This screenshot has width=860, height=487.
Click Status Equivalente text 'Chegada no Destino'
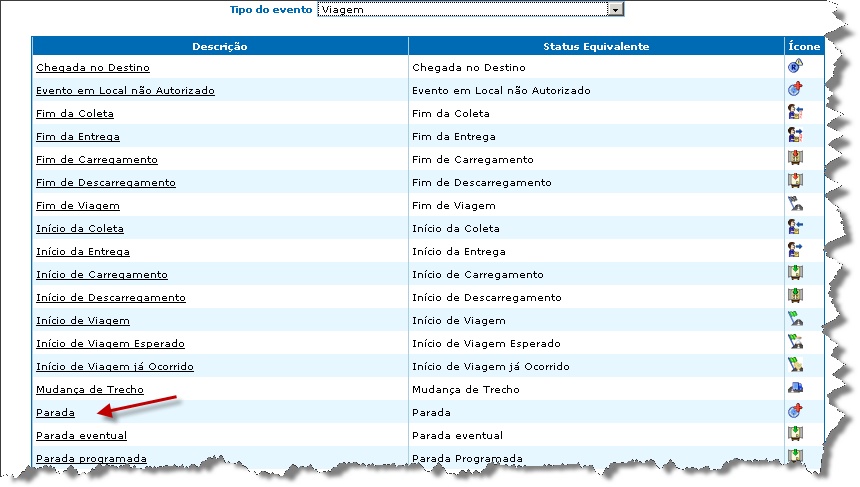469,67
